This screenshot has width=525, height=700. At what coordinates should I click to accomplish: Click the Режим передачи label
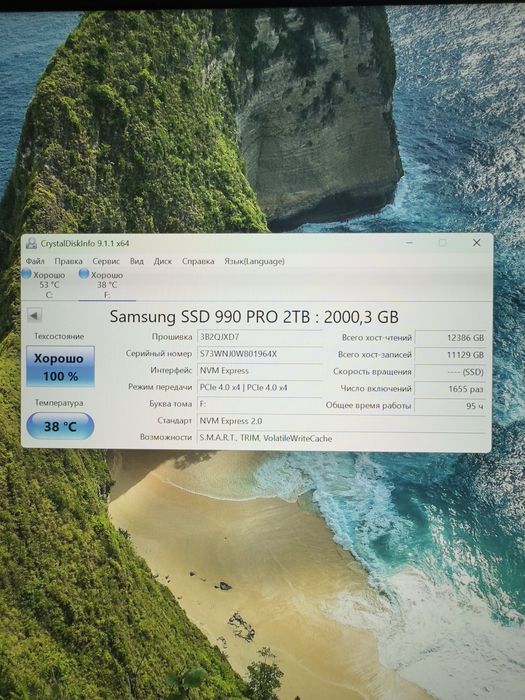(x=160, y=387)
